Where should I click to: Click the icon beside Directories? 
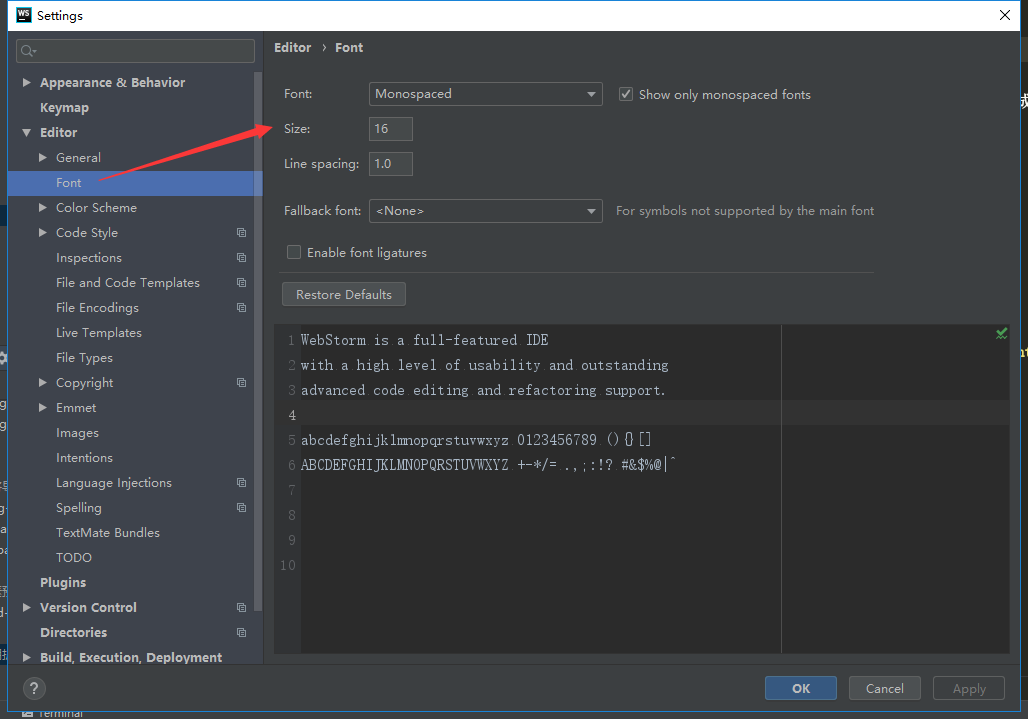point(241,632)
